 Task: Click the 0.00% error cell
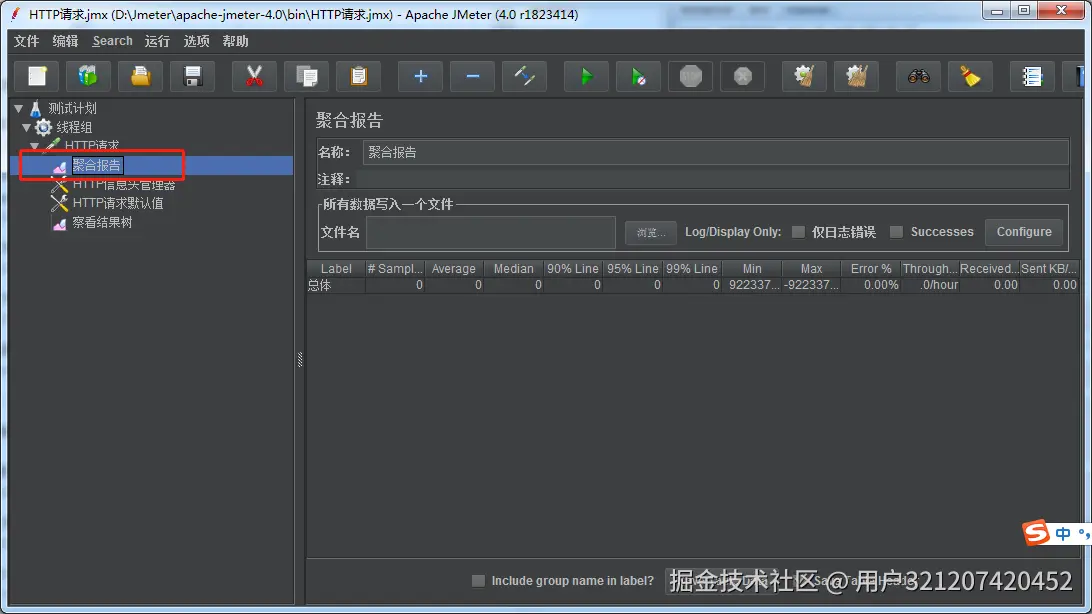point(871,285)
